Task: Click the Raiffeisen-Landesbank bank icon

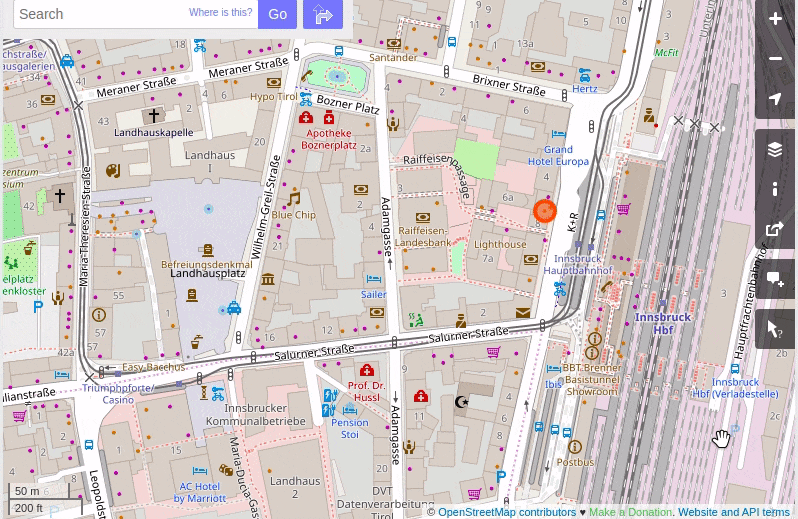Action: click(422, 218)
